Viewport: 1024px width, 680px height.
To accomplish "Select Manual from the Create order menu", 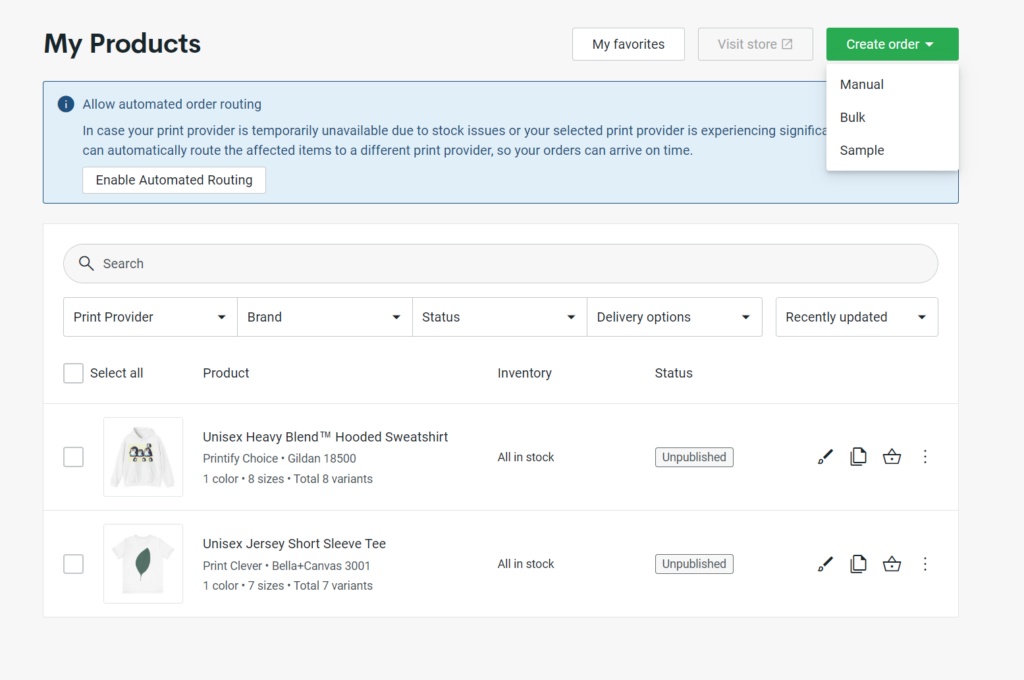I will coord(861,84).
